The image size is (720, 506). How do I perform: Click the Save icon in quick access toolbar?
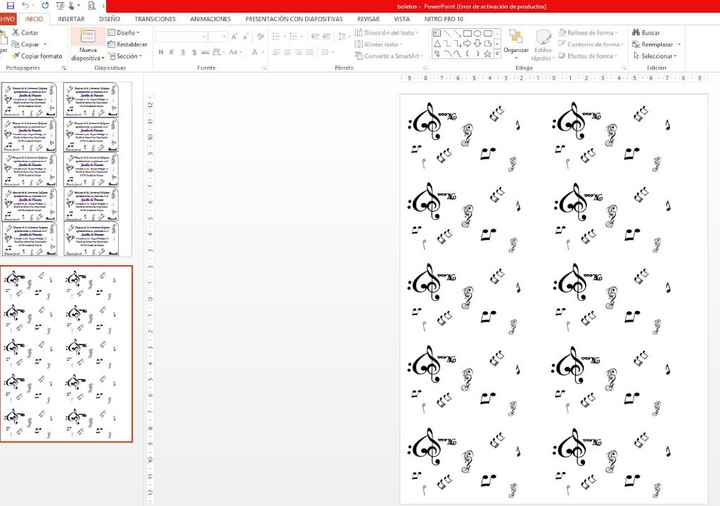[10, 6]
